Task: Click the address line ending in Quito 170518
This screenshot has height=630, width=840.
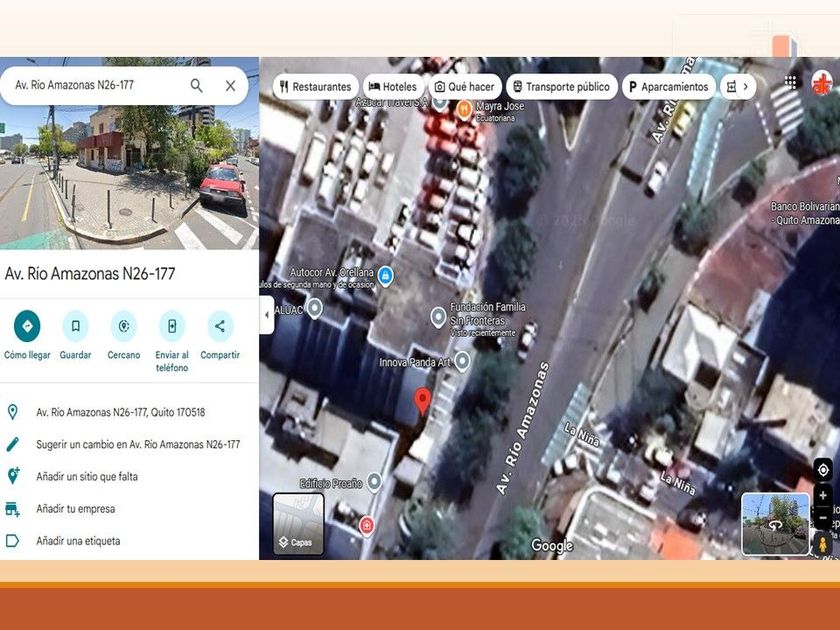Action: pyautogui.click(x=121, y=412)
